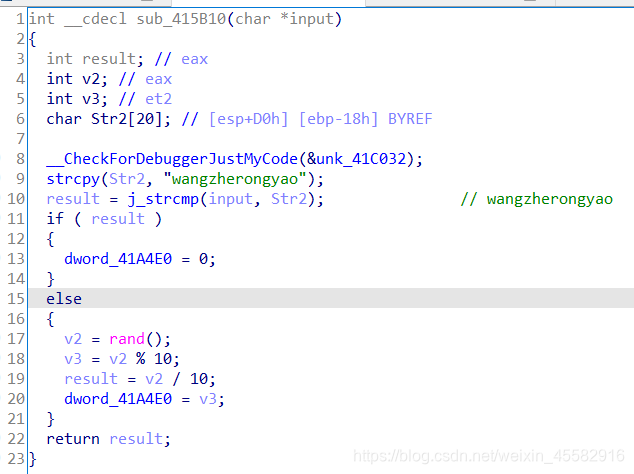Select the BYREF annotation on line 6

410,119
